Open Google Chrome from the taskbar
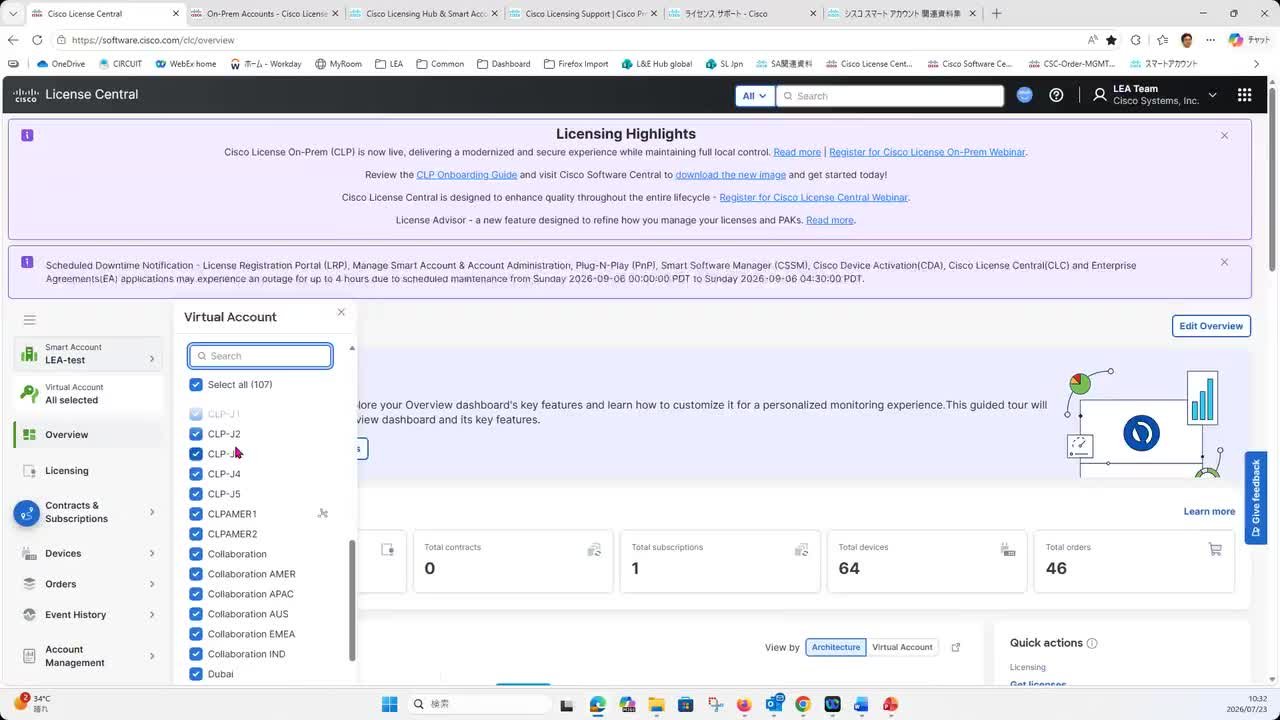The height and width of the screenshot is (720, 1280). click(802, 704)
